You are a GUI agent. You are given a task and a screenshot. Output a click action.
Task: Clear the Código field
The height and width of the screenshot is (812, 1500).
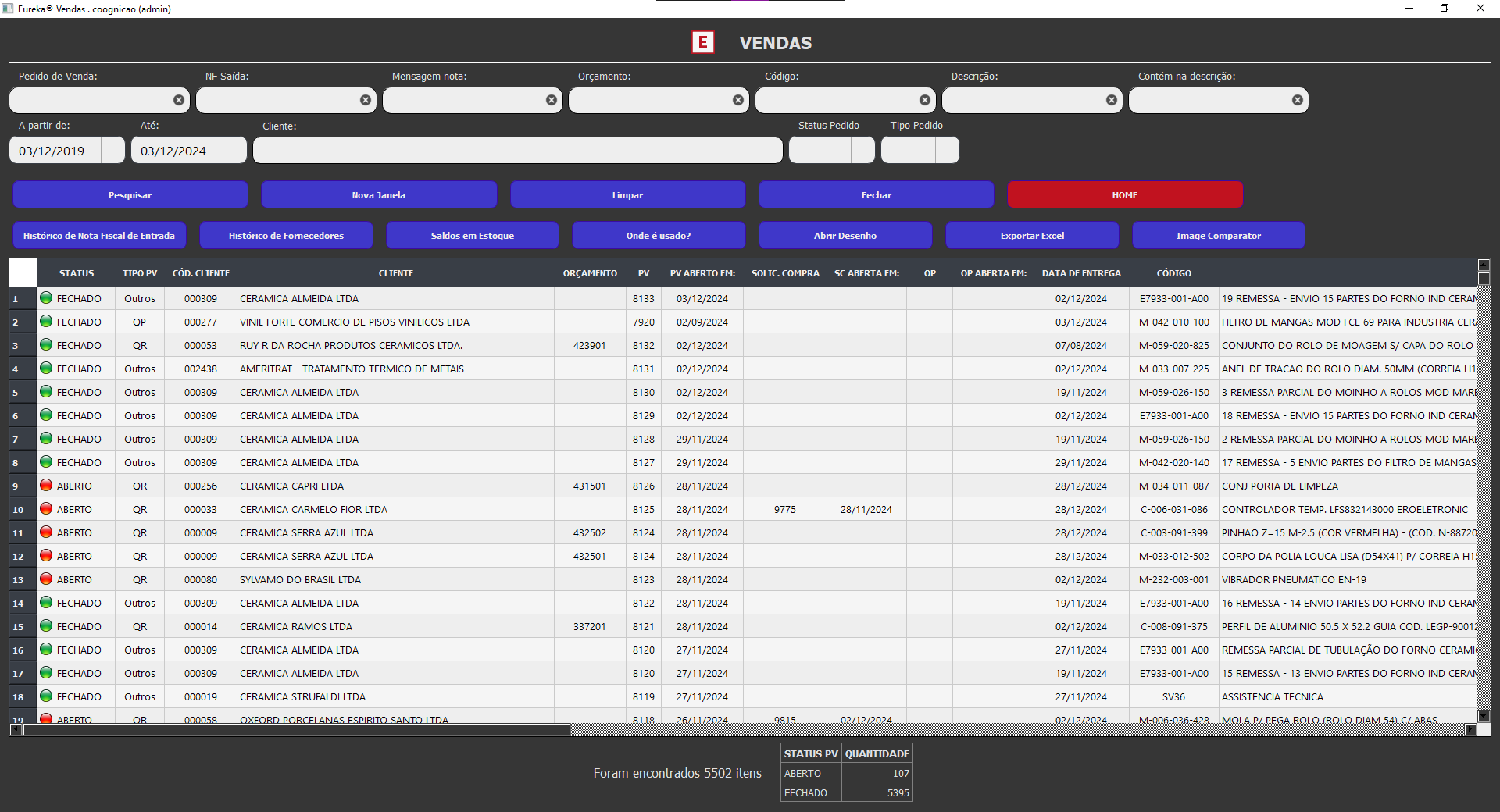(x=925, y=100)
